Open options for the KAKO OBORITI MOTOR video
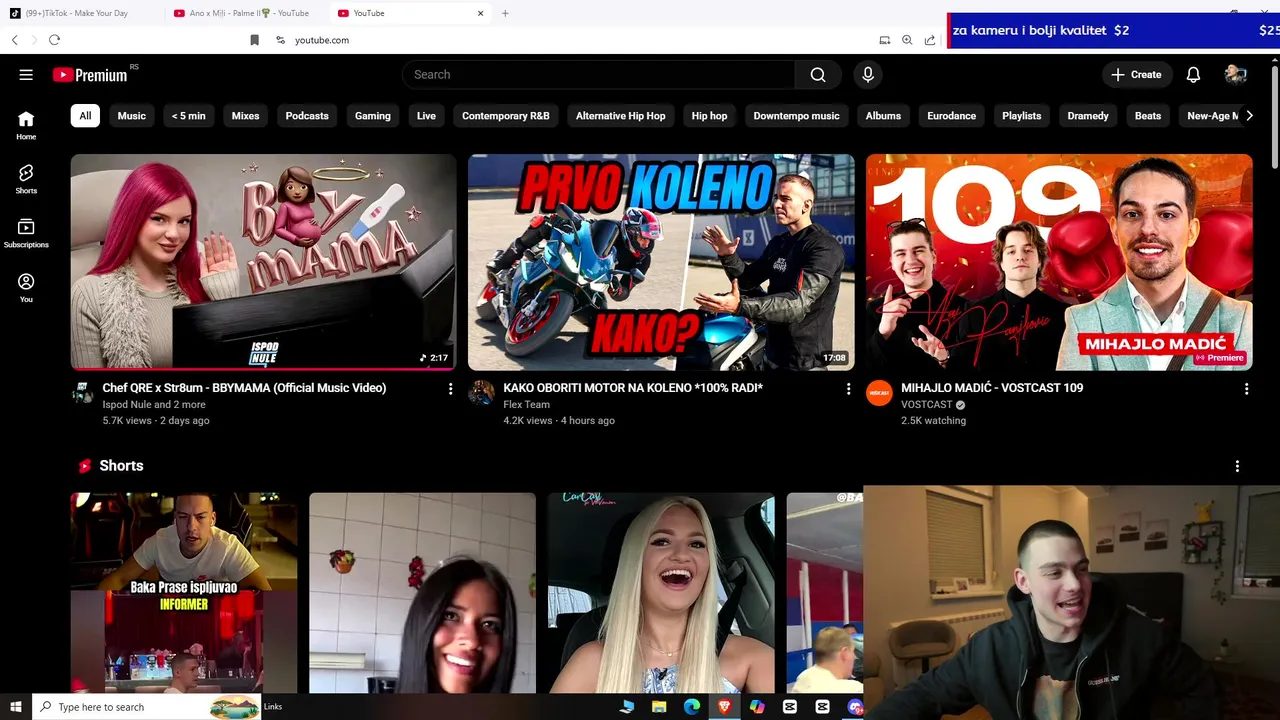1280x720 pixels. [848, 389]
